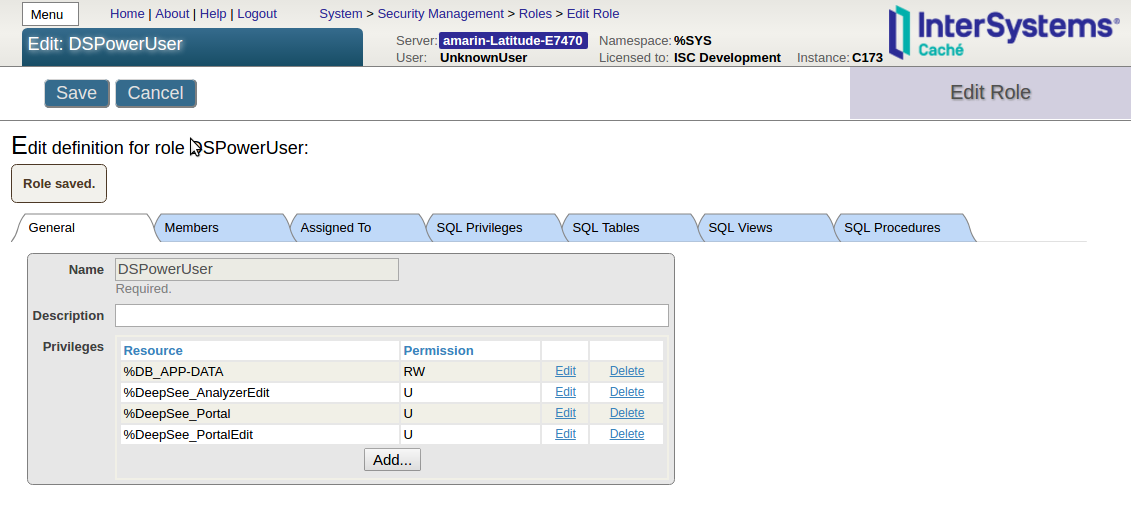
Task: Open the SQL Procedures tab
Action: [x=892, y=228]
